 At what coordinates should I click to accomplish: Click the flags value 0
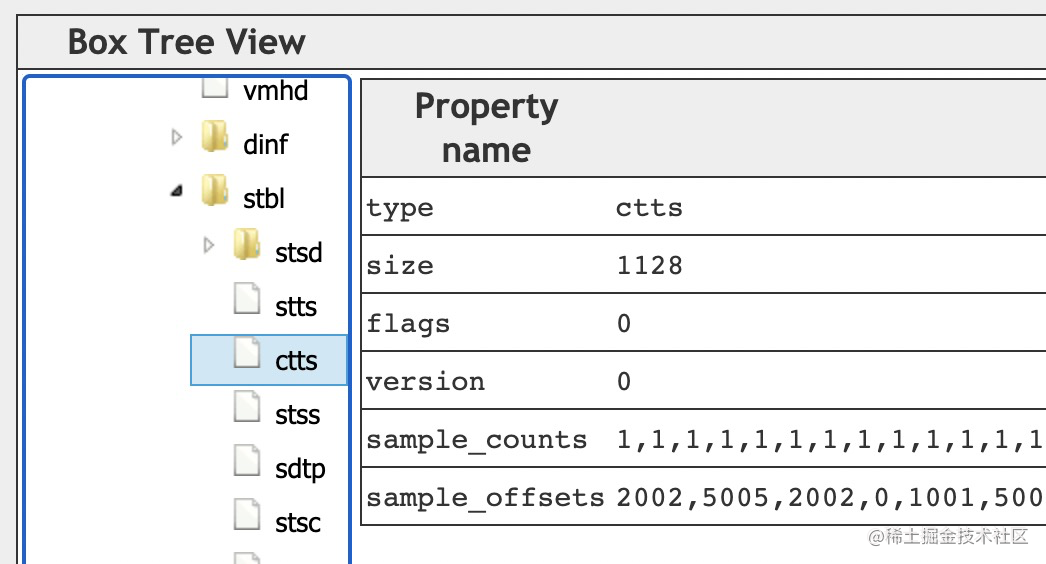click(x=624, y=324)
